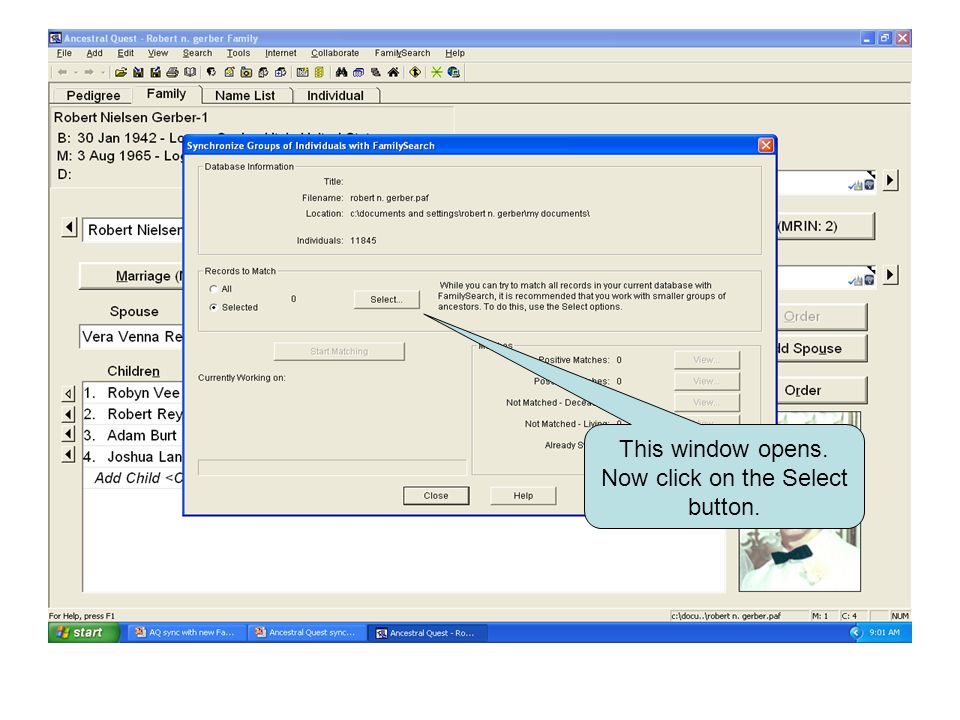This screenshot has height=720, width=960.
Task: Switch to the Name List tab
Action: tap(245, 96)
